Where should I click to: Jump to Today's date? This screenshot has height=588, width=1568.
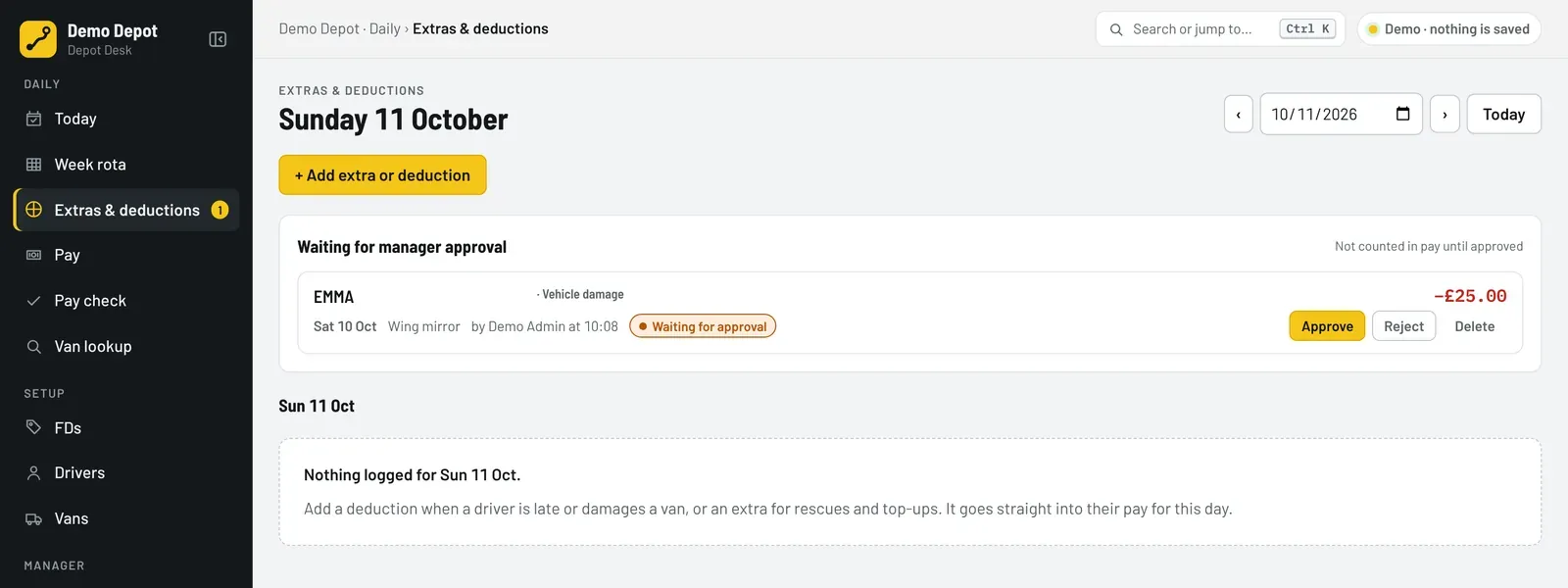click(1503, 114)
